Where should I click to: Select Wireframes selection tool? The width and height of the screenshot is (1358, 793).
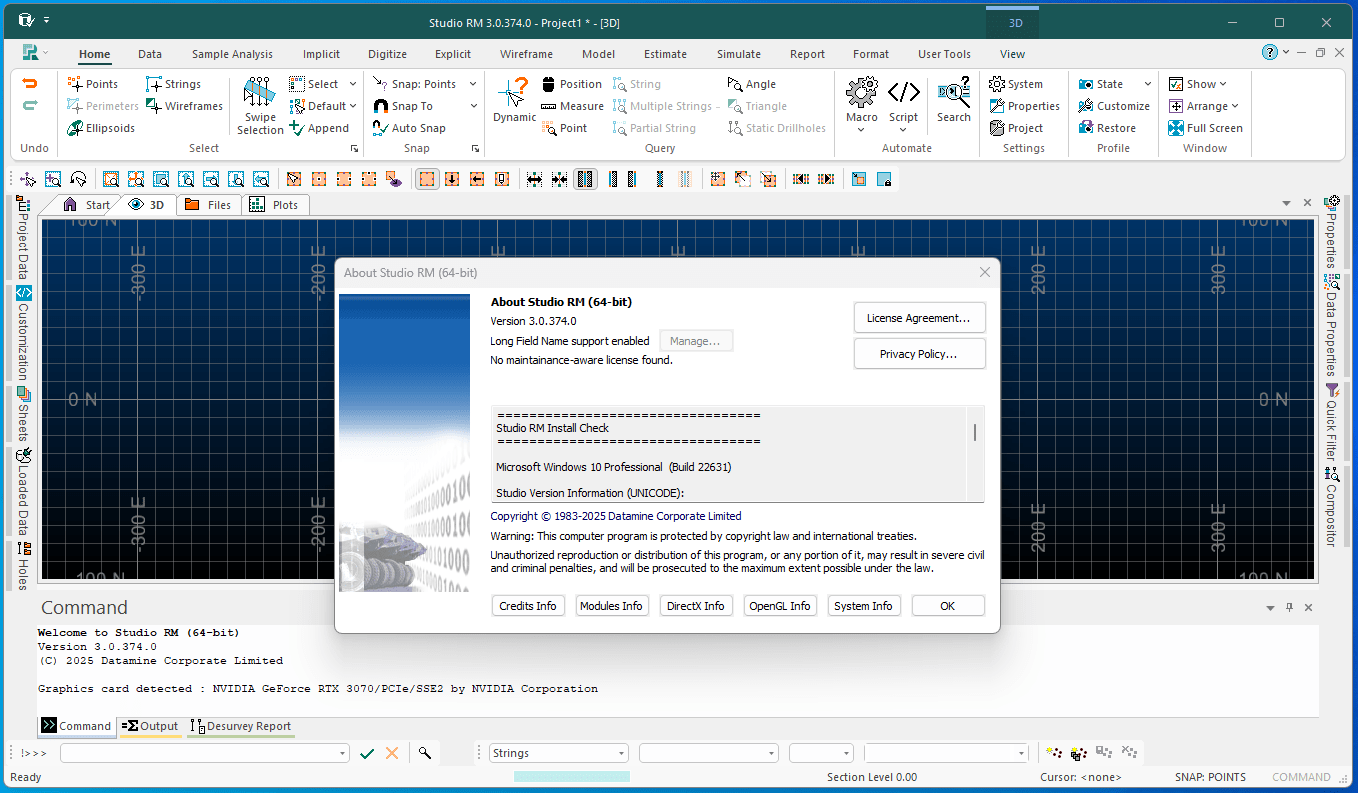(x=185, y=106)
